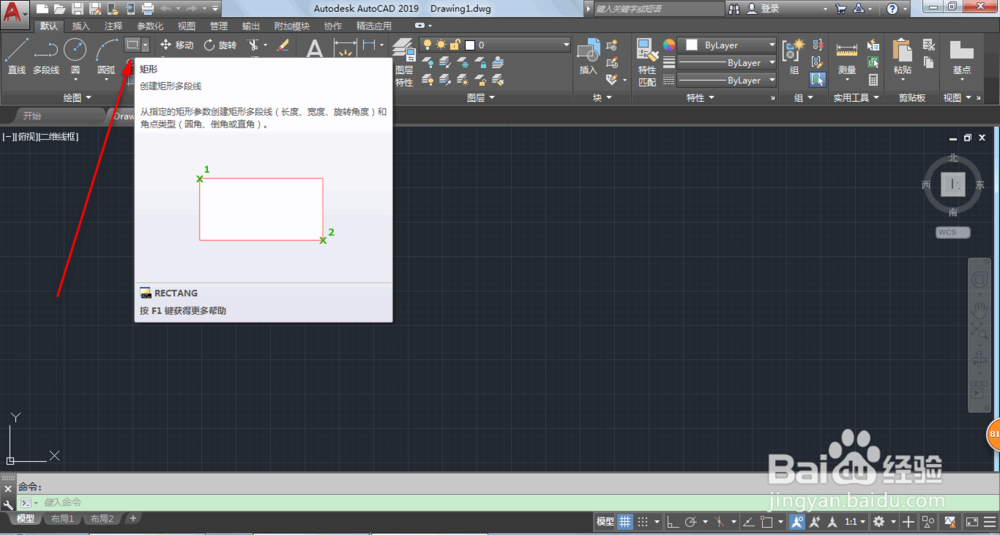Open the annotation scale 1:1 dropdown
This screenshot has height=535, width=1000.
[854, 522]
